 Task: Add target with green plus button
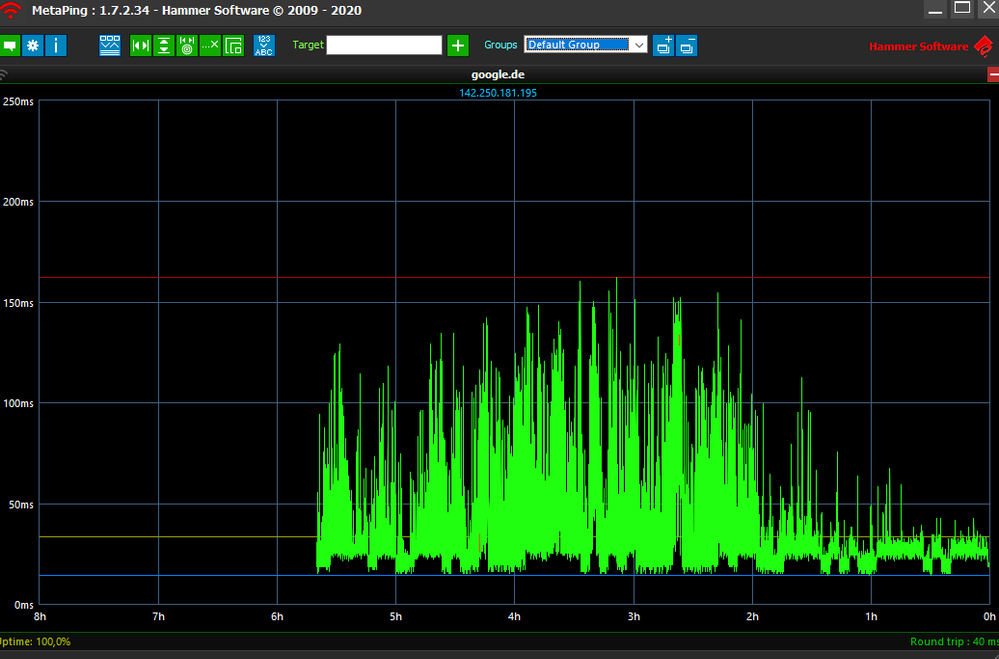tap(458, 46)
